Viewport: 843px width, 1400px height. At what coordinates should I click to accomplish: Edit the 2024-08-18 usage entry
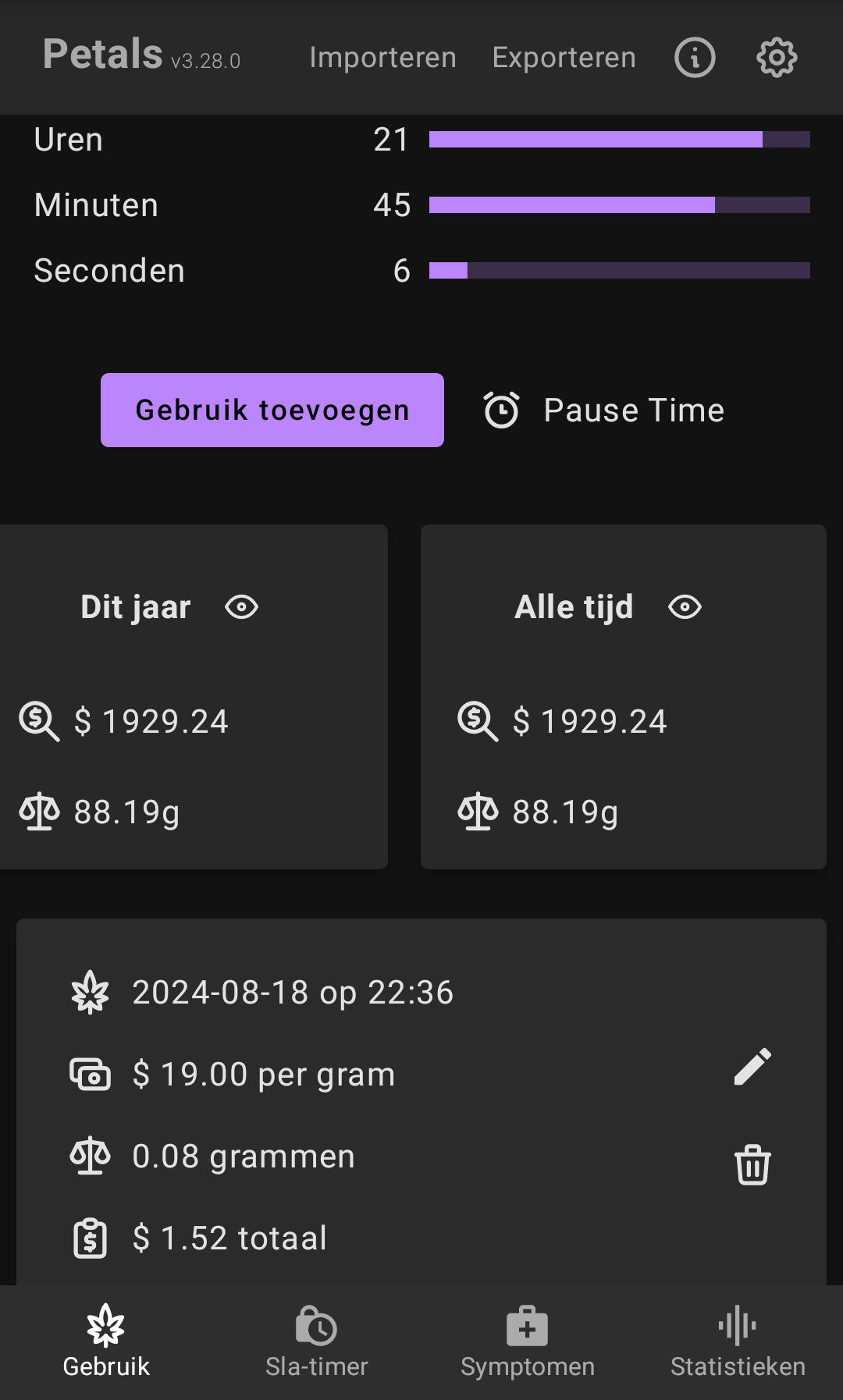(x=752, y=1067)
